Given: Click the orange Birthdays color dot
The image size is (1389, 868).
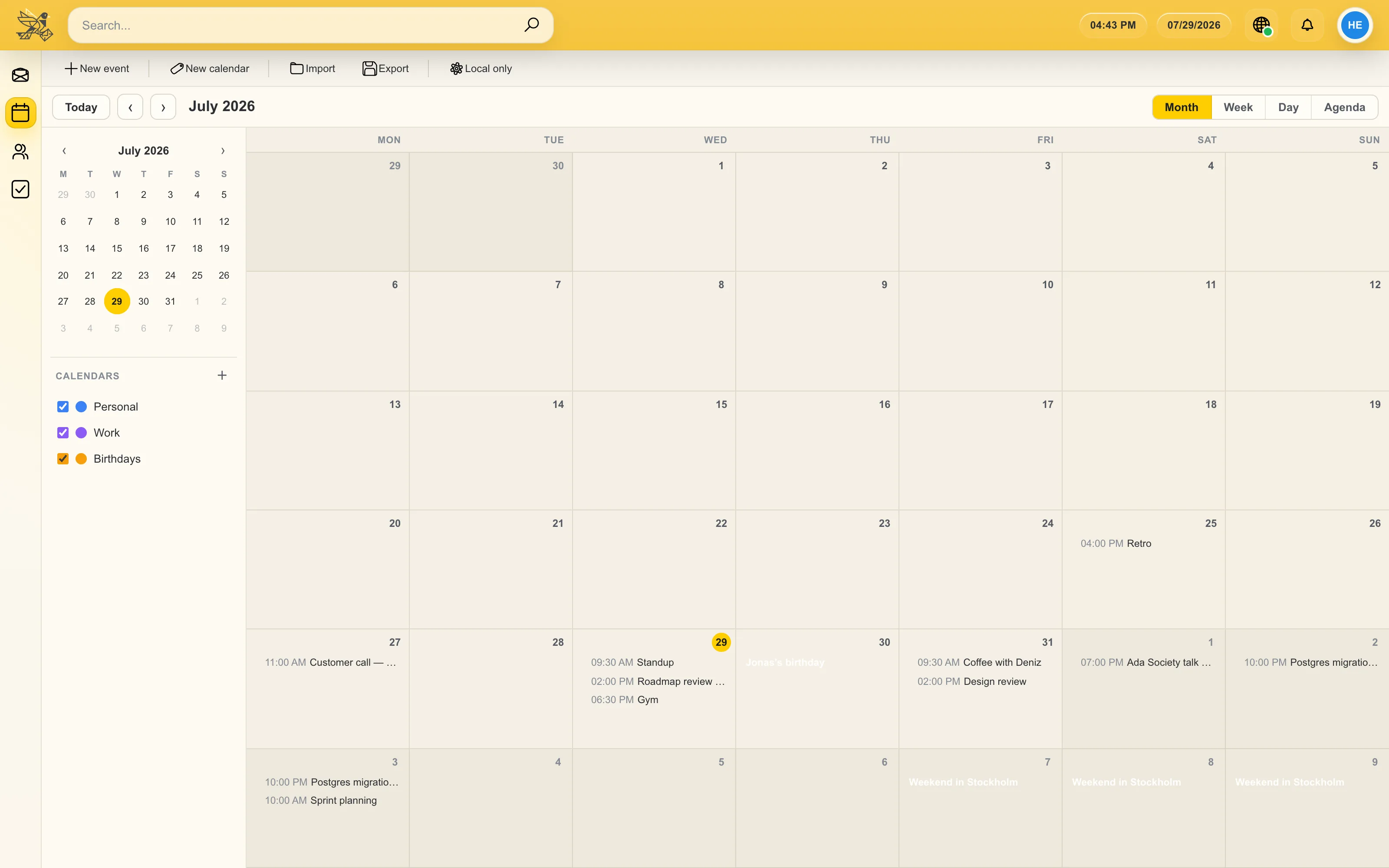Looking at the screenshot, I should click(82, 459).
